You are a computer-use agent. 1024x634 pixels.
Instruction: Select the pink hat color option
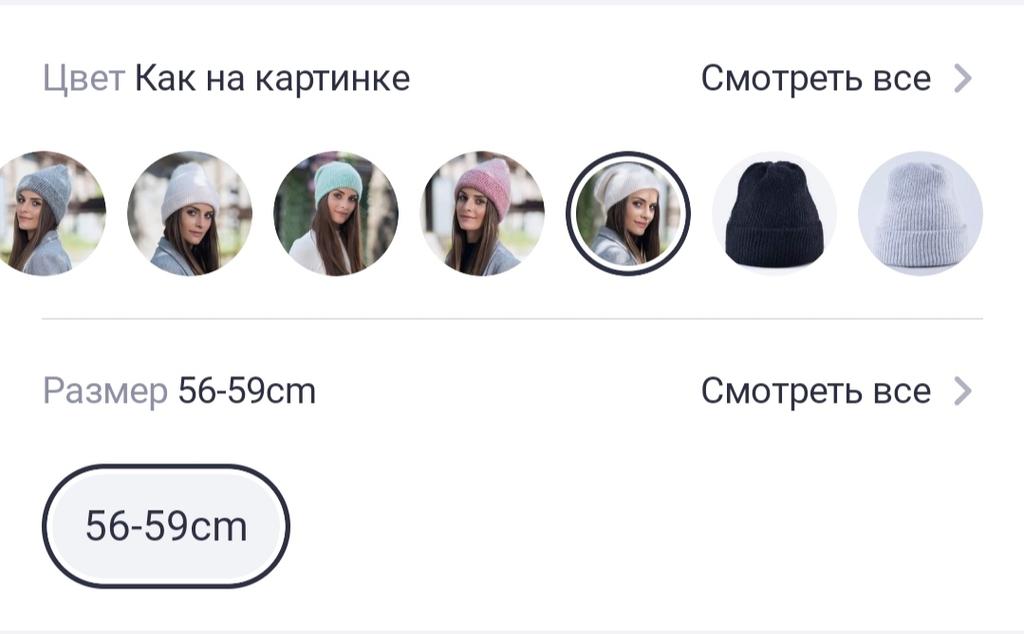click(x=482, y=214)
